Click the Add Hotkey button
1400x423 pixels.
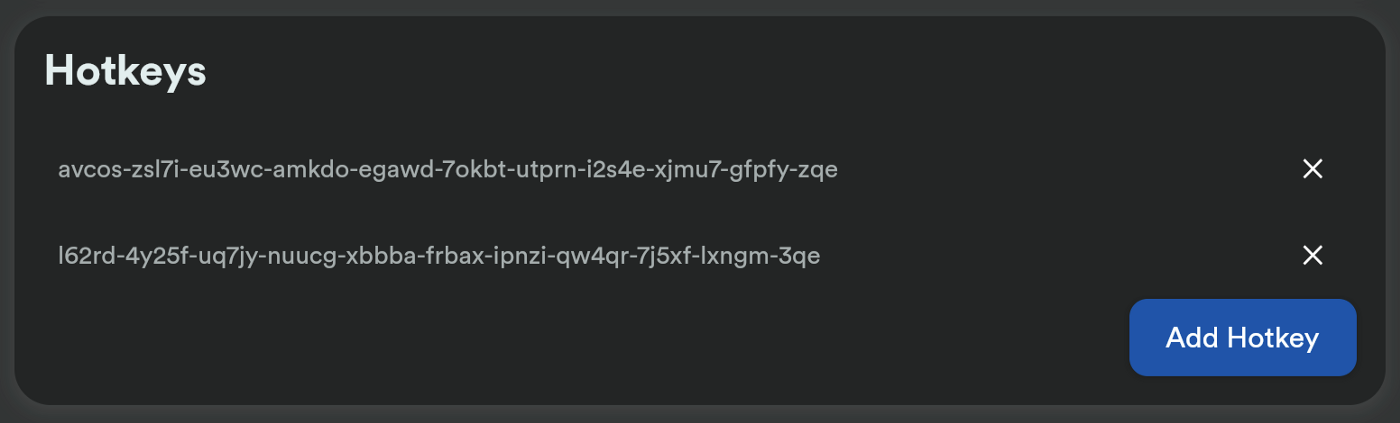point(1242,338)
